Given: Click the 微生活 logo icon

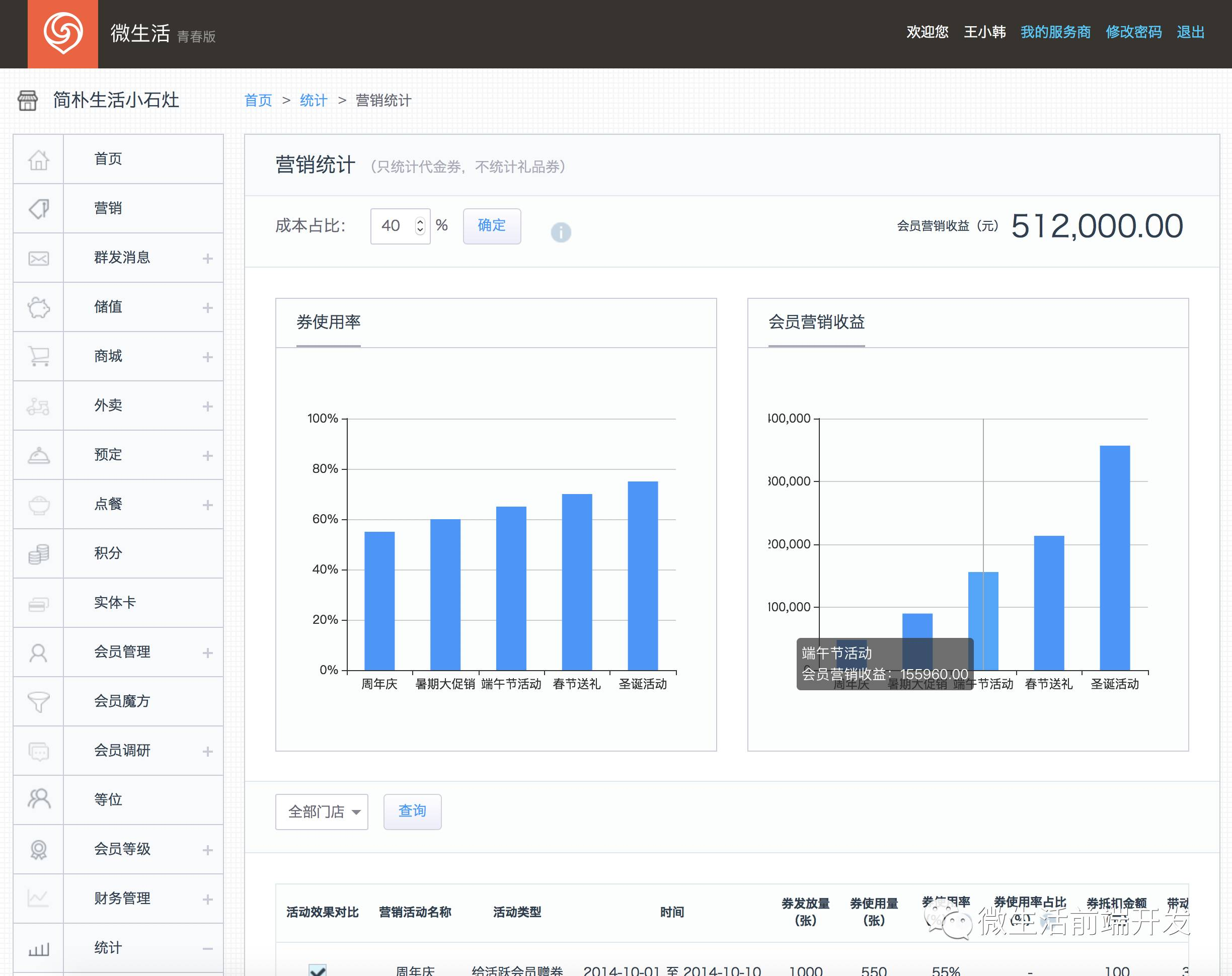Looking at the screenshot, I should click(x=63, y=34).
